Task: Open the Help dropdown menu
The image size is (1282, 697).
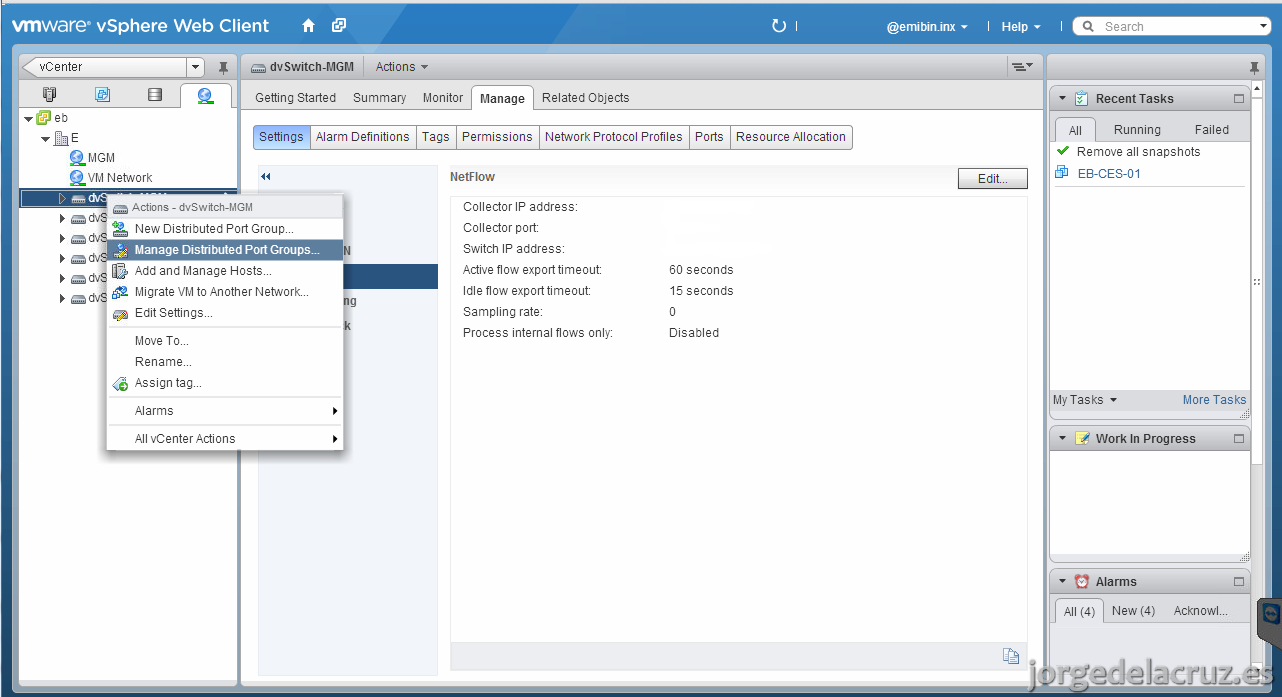Action: (x=1021, y=27)
